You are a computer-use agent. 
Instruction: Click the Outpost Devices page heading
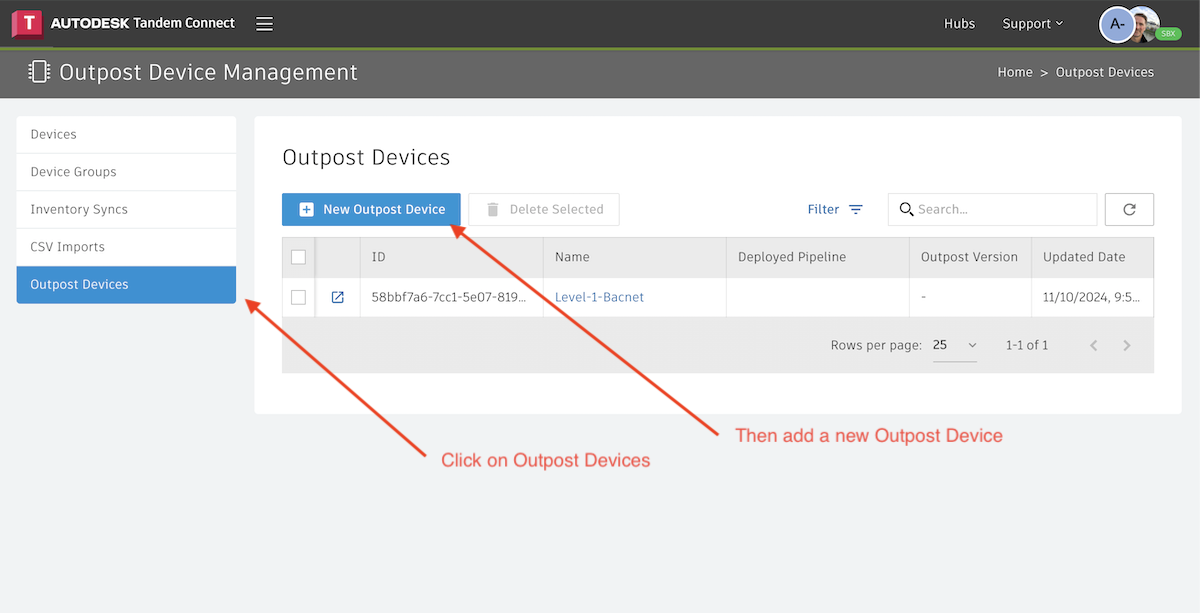pos(366,157)
